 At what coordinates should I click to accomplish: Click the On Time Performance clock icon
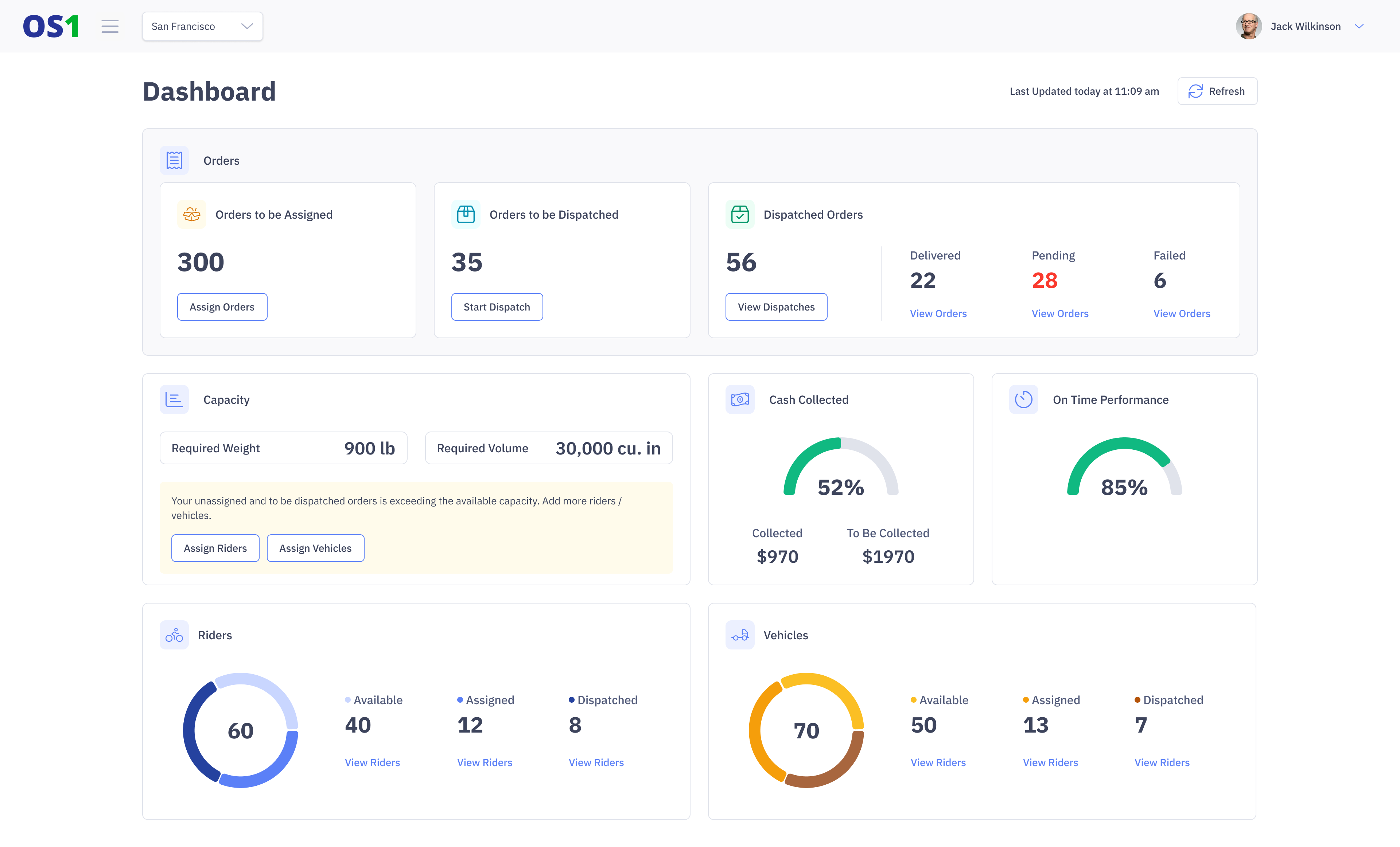(1023, 399)
